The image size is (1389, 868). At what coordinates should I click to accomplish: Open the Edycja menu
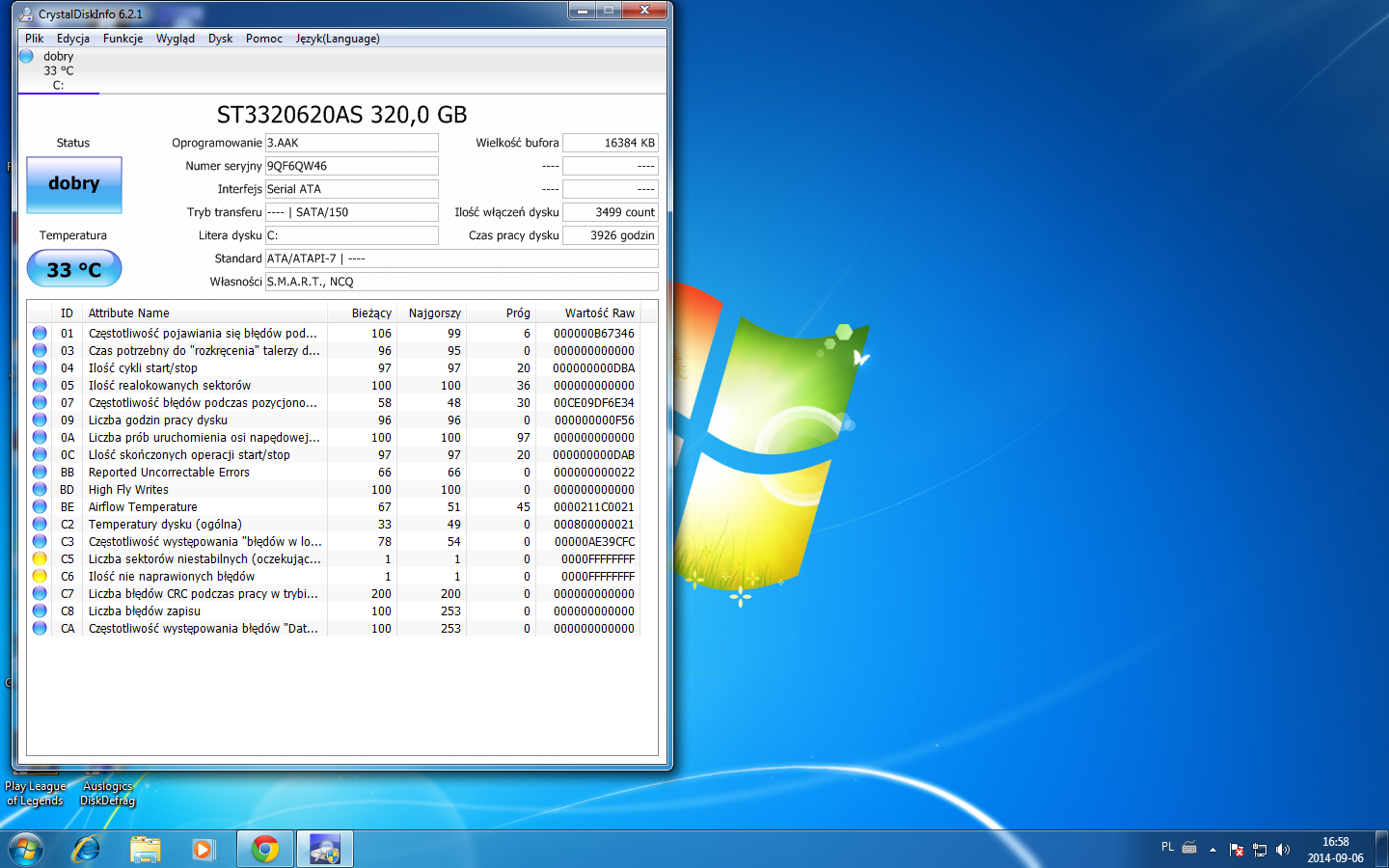pyautogui.click(x=73, y=39)
